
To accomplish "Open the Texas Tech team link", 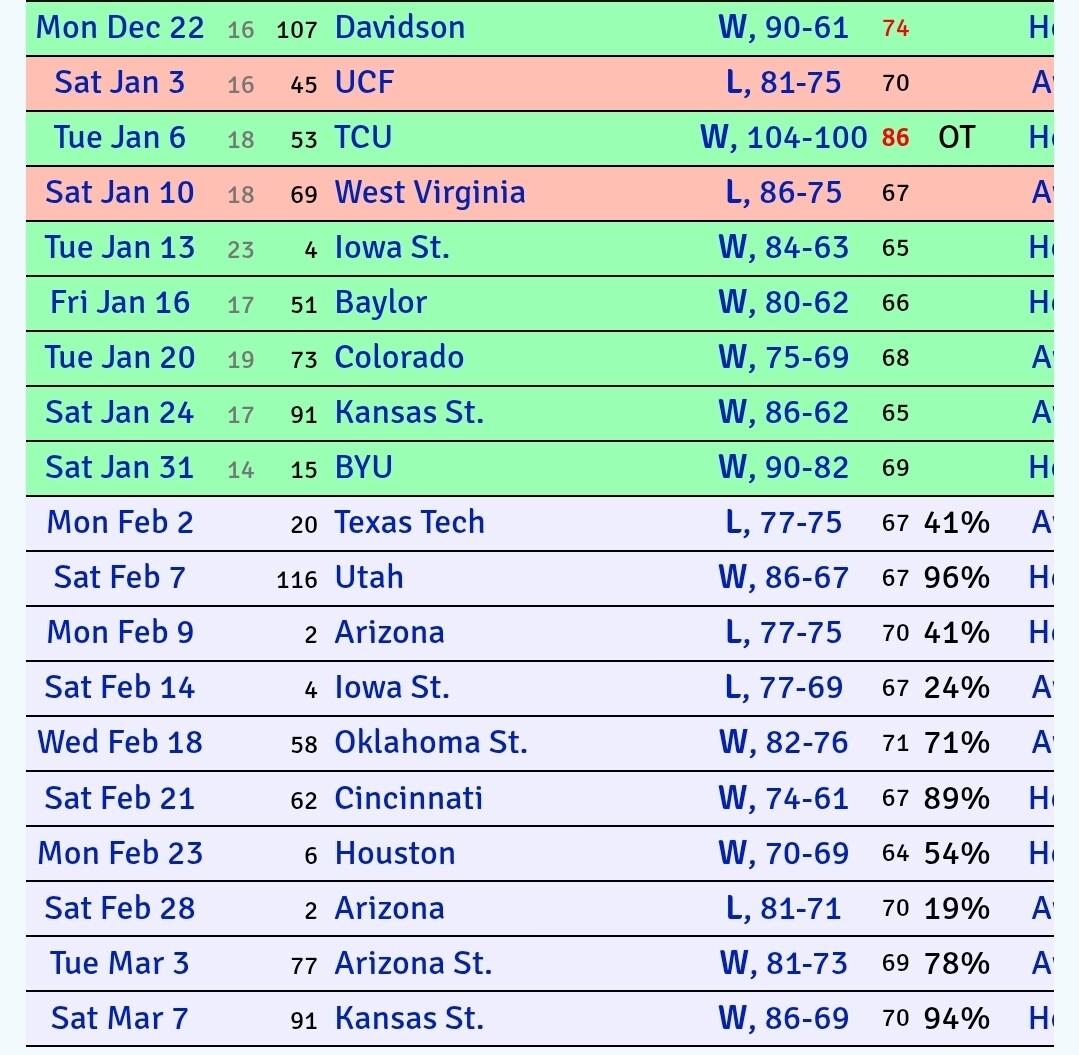I will [x=409, y=522].
